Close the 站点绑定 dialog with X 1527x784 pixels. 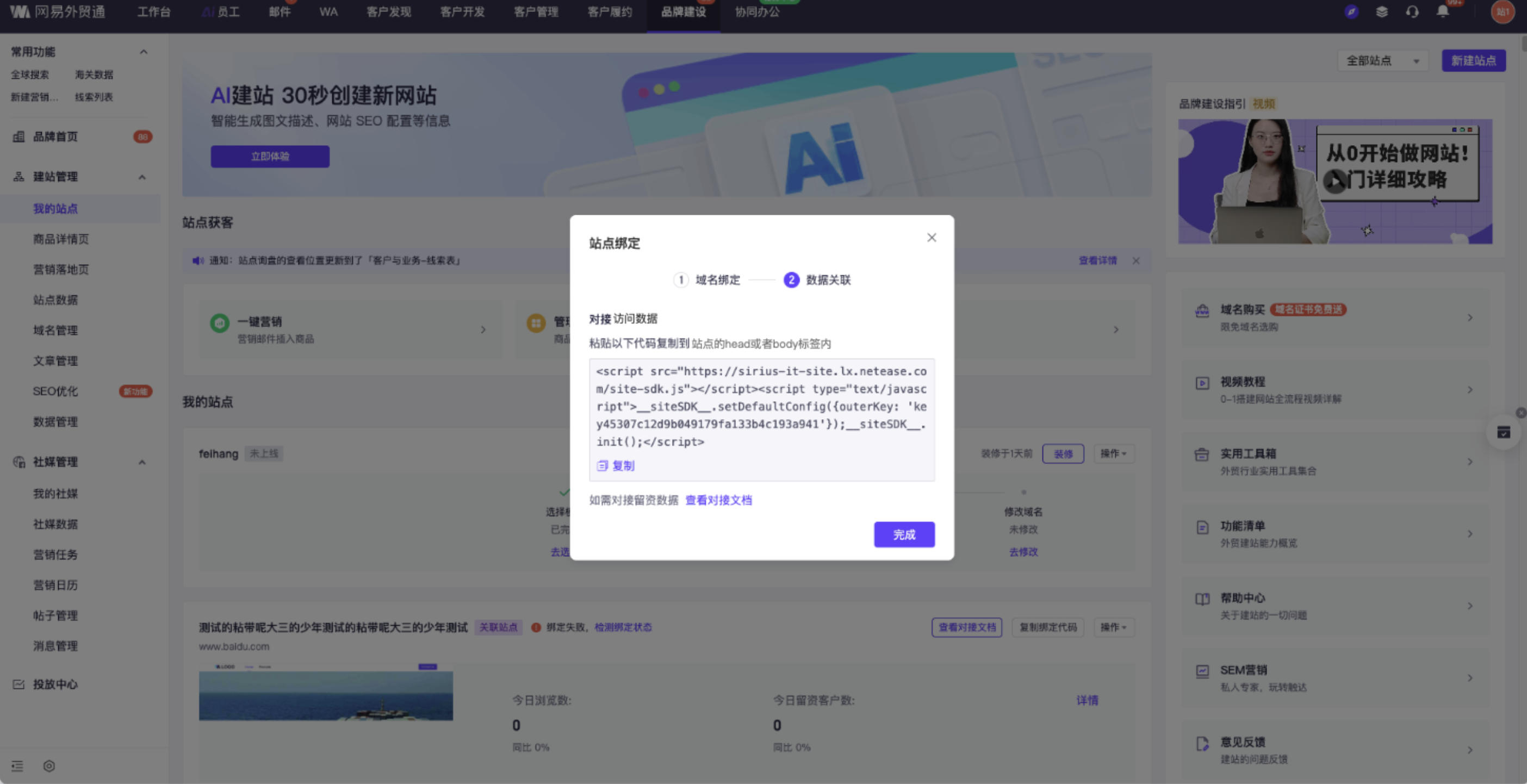(931, 238)
